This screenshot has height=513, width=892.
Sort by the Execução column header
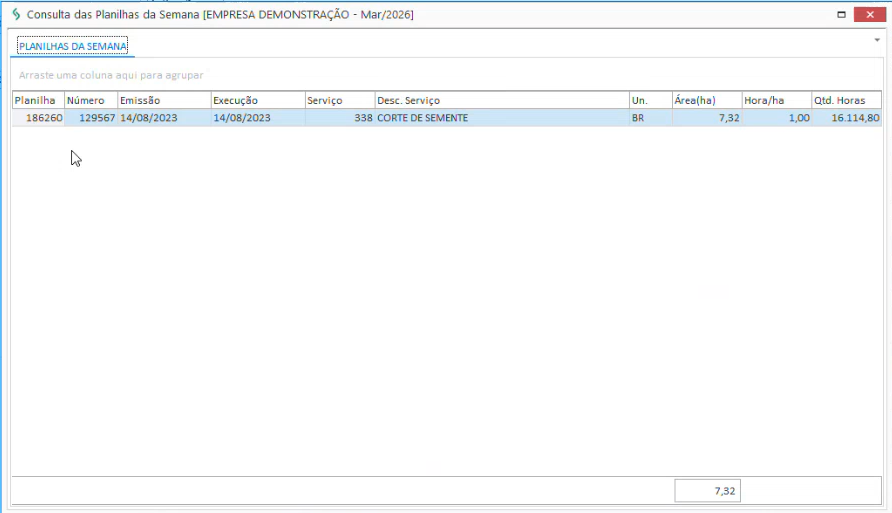click(x=258, y=100)
